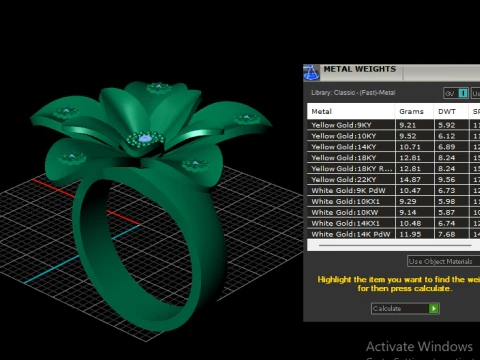Click the DWT column header
The height and width of the screenshot is (360, 480).
pos(451,111)
